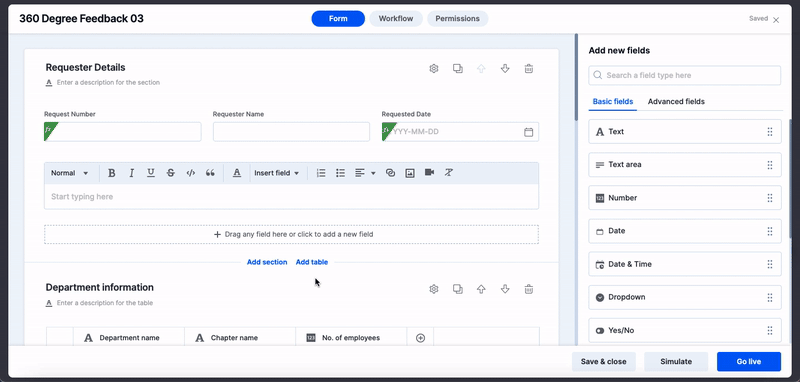The width and height of the screenshot is (800, 382).
Task: Open the Insert field dropdown
Action: (277, 173)
